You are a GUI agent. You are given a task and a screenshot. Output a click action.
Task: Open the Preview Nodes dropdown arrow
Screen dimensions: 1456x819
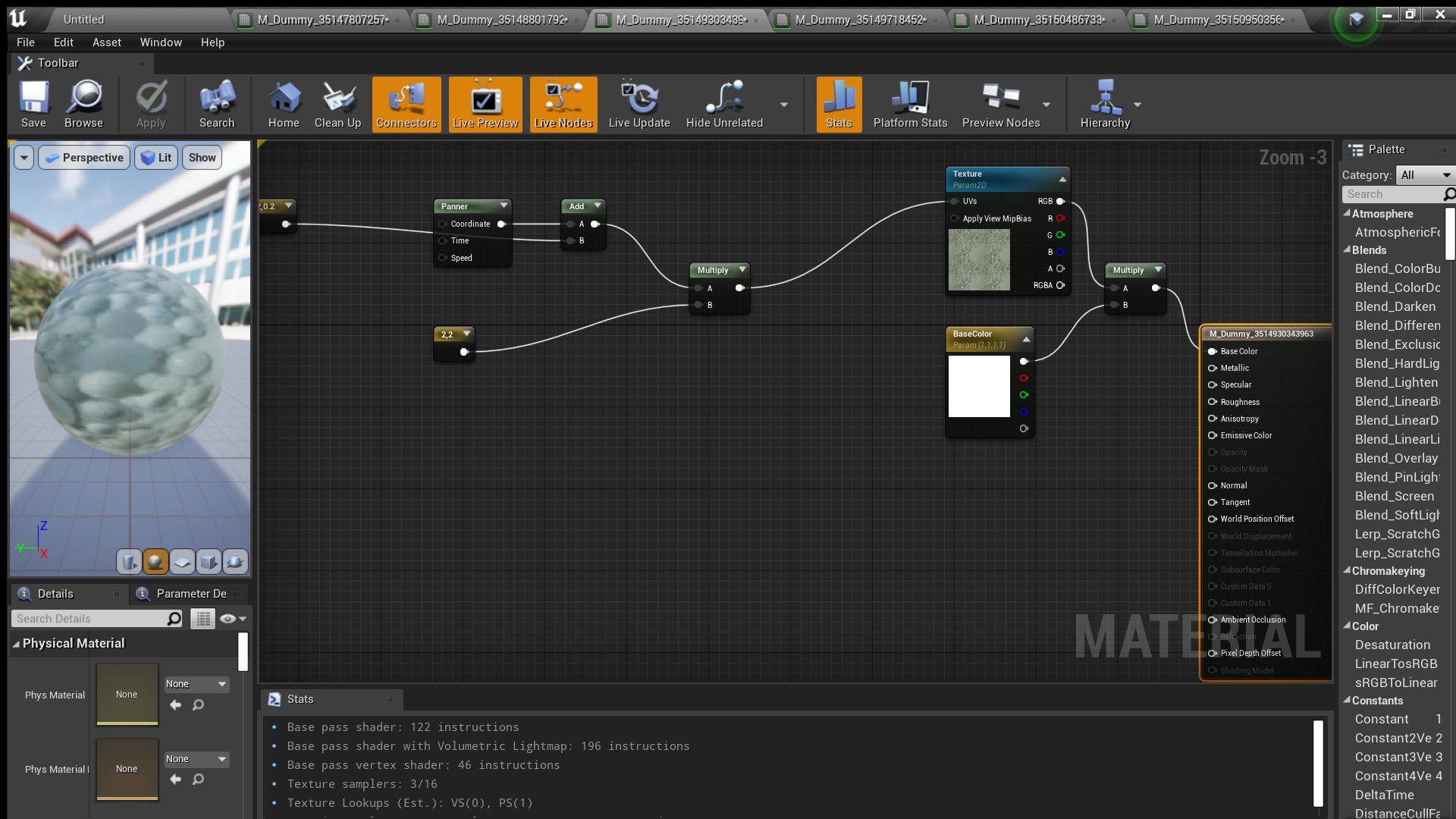1046,105
